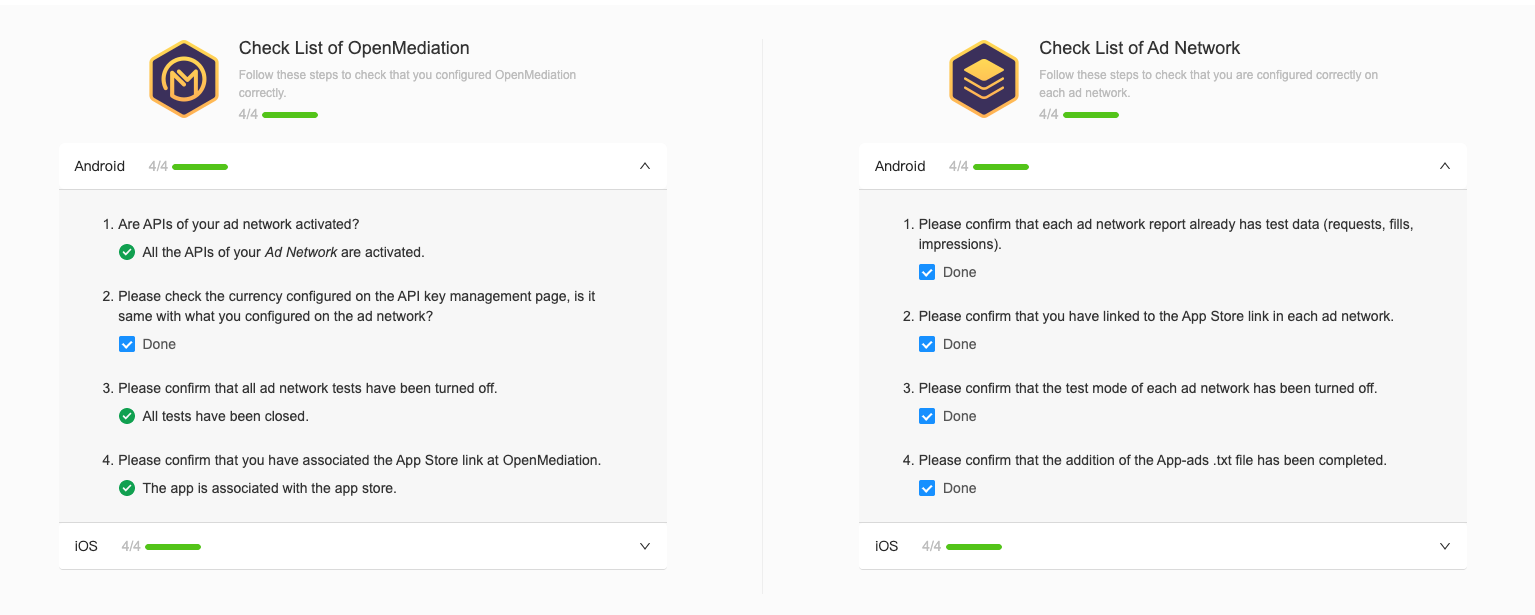Click Android progress bar in Ad Network panel

coord(1001,167)
